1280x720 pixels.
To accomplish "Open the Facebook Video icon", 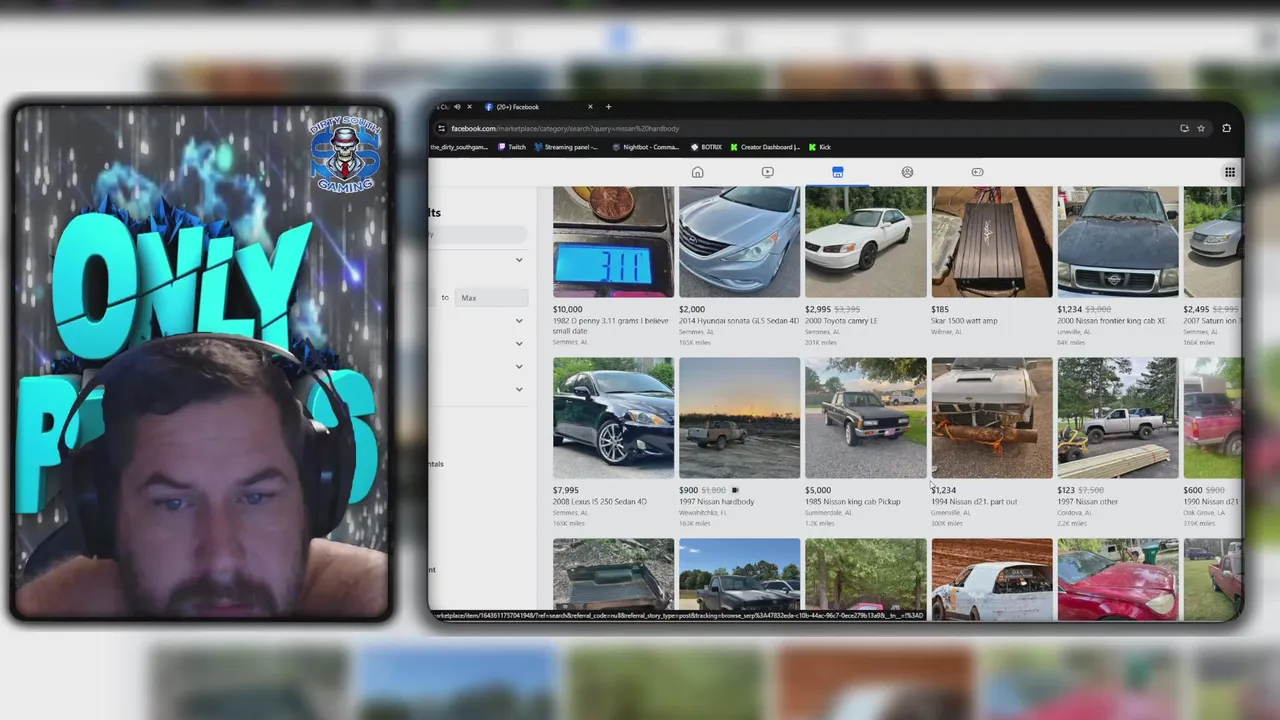I will click(x=767, y=172).
